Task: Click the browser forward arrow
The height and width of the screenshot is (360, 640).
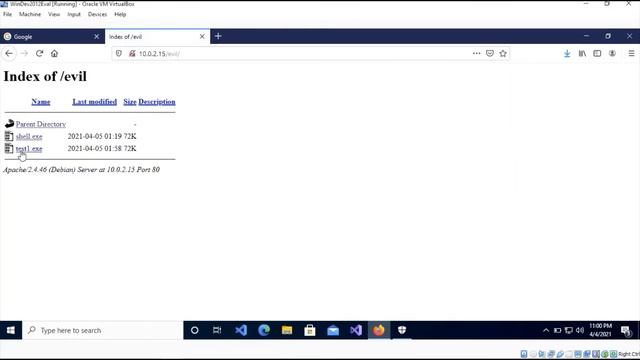Action: click(x=24, y=53)
